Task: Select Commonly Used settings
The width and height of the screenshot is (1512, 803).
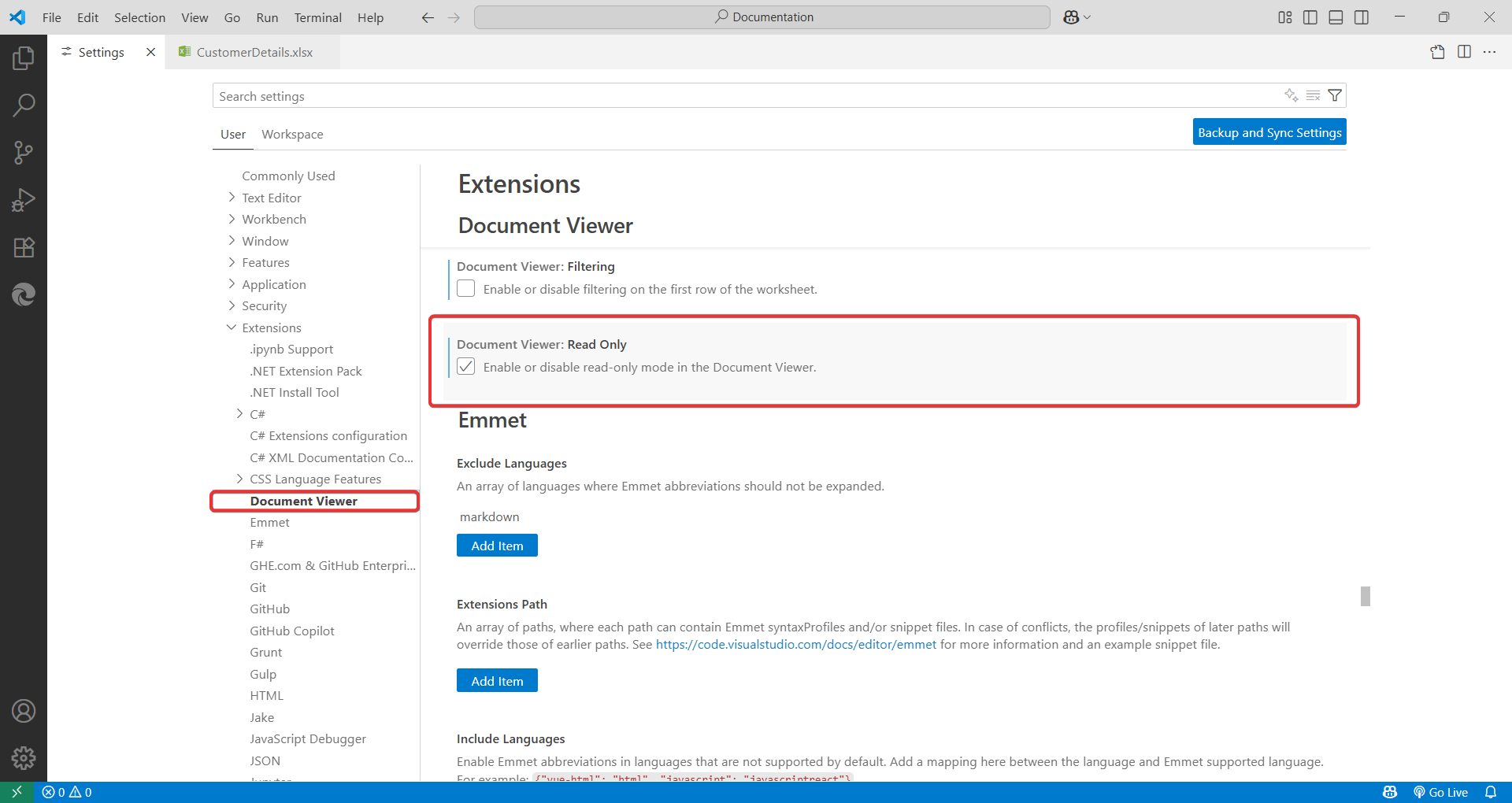Action: [x=288, y=176]
